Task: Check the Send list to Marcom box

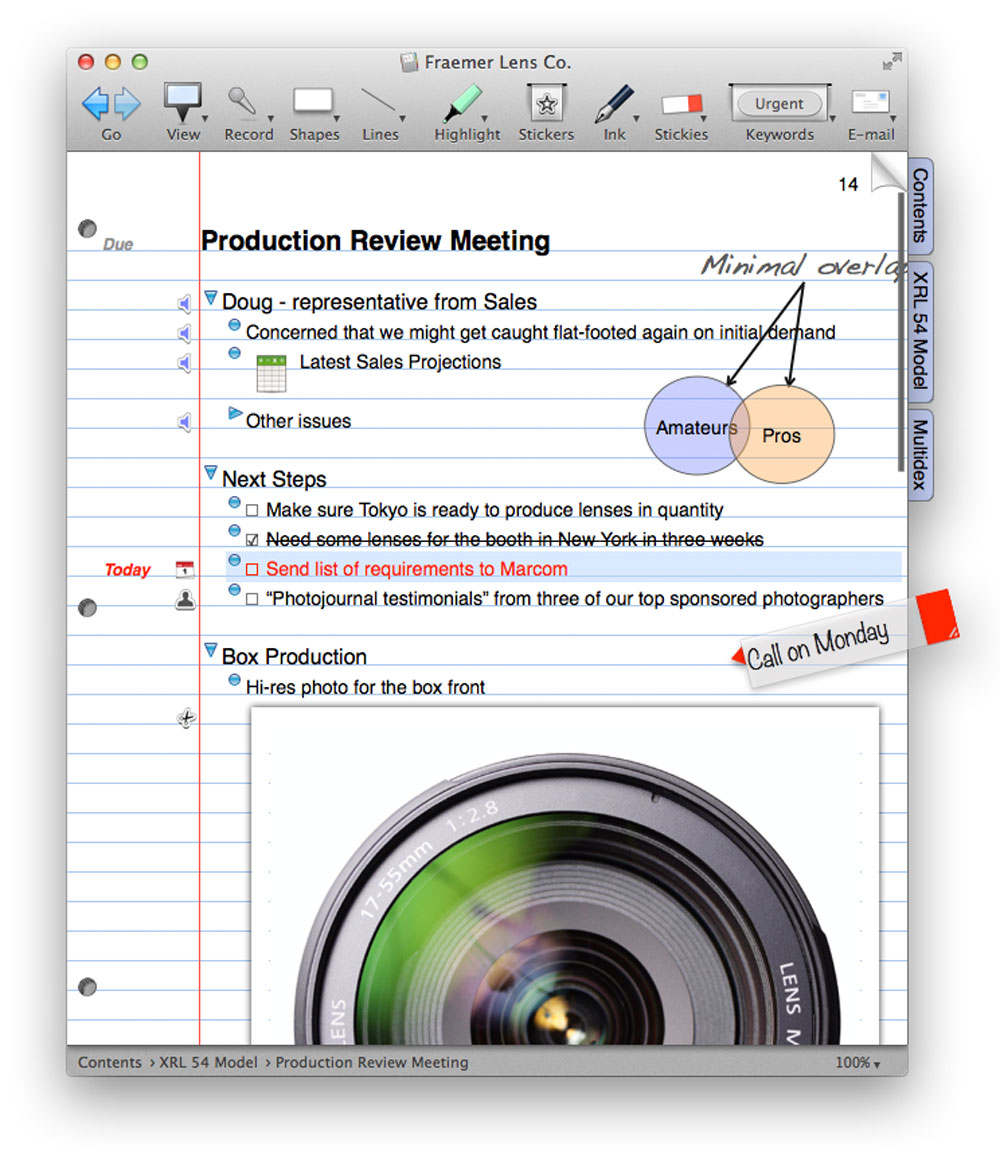Action: click(x=252, y=570)
